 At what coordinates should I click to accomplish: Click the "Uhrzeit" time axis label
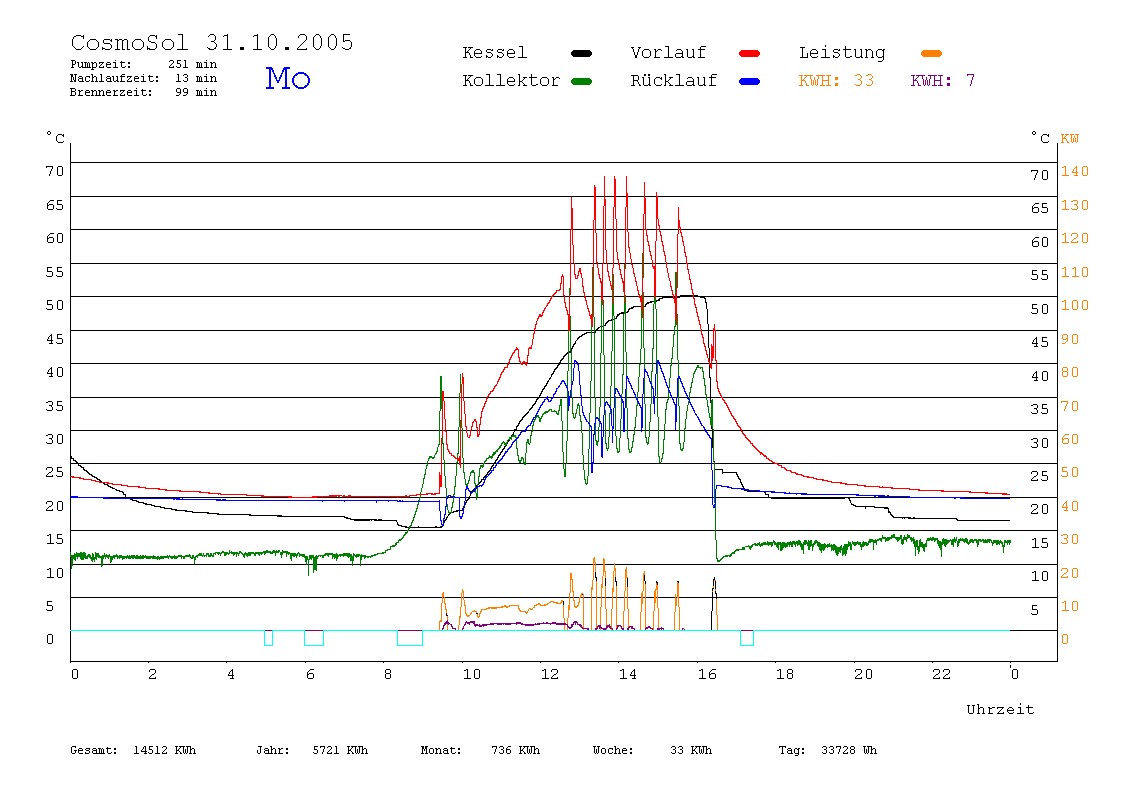(1000, 709)
